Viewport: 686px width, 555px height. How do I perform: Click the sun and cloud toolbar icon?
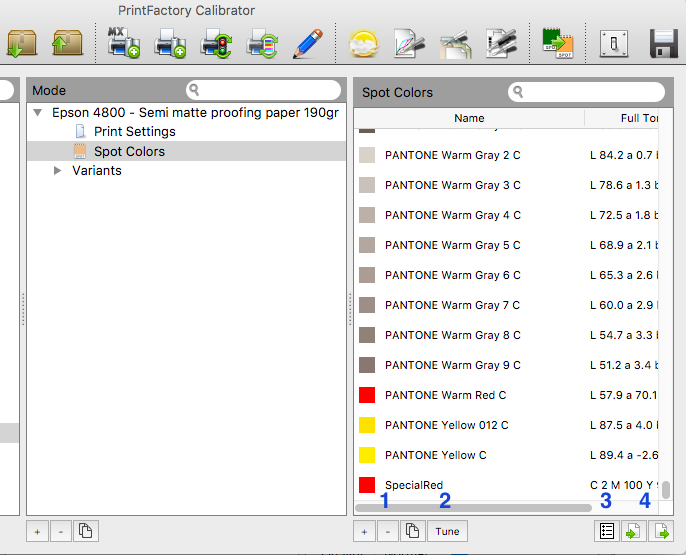point(363,44)
